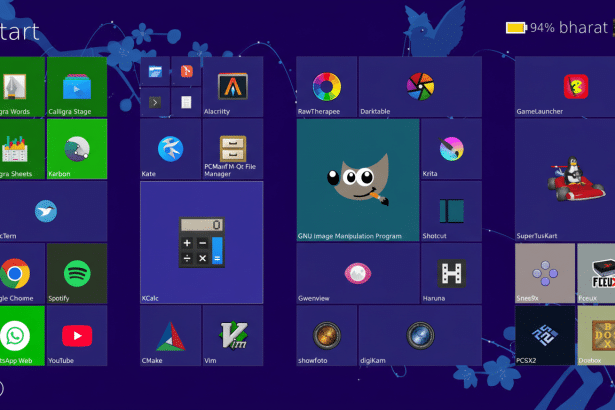The height and width of the screenshot is (410, 615).
Task: Open the Snes9x emulator tile
Action: click(545, 273)
